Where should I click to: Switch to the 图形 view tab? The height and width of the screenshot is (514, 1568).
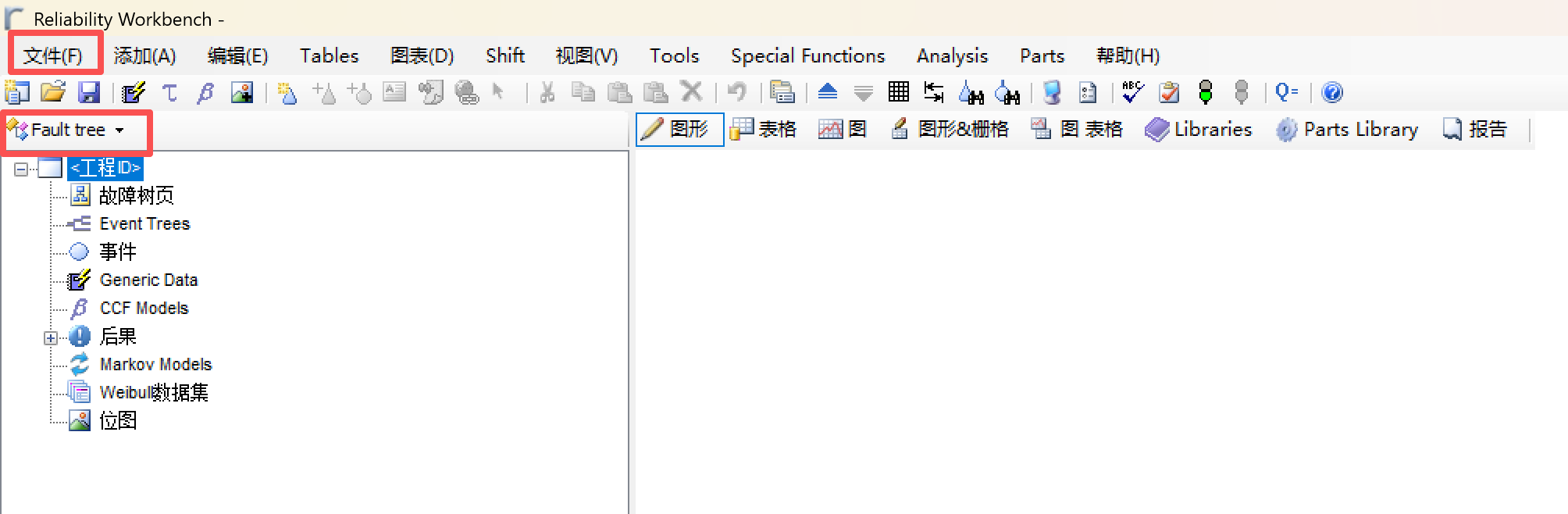(x=680, y=130)
